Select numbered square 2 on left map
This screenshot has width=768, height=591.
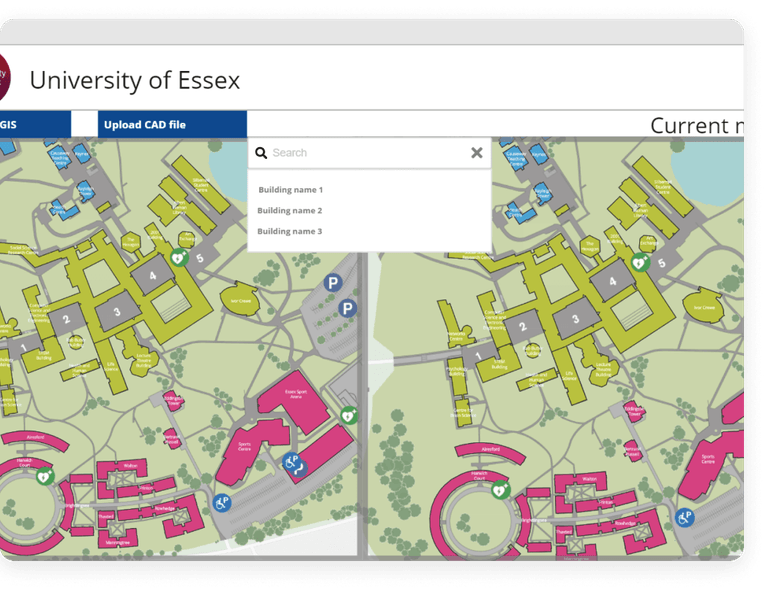tap(66, 320)
